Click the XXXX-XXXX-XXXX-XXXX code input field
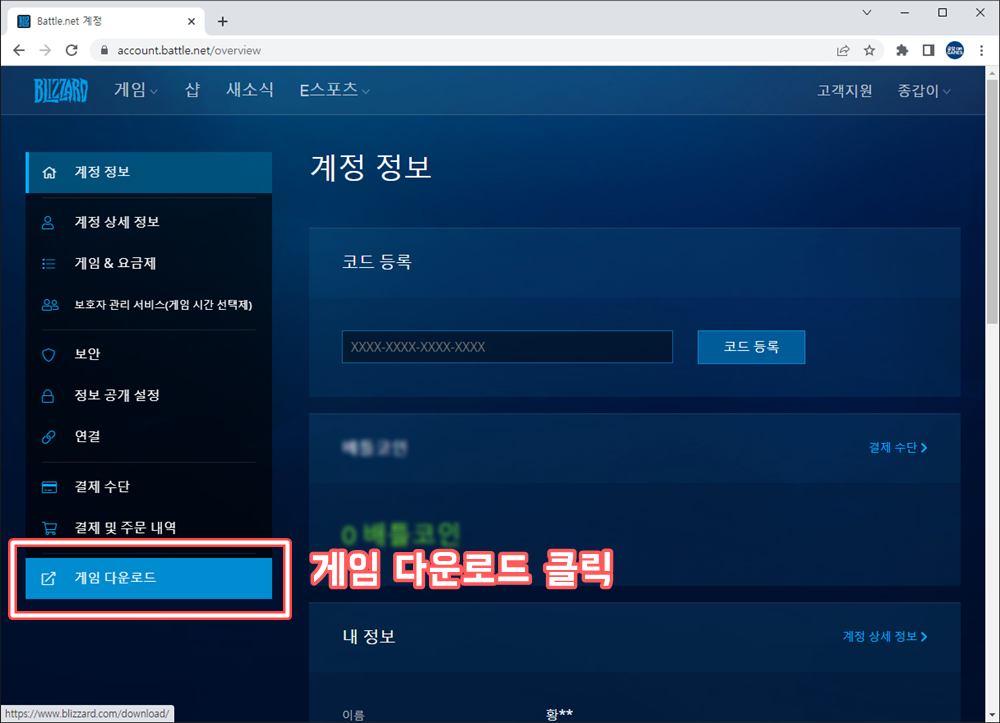 click(507, 347)
